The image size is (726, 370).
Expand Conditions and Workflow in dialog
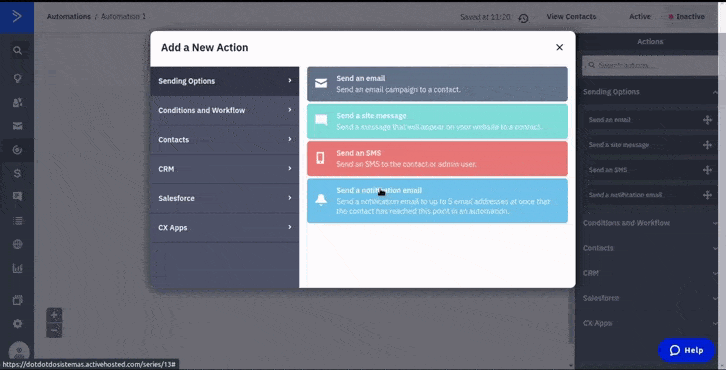pyautogui.click(x=225, y=110)
